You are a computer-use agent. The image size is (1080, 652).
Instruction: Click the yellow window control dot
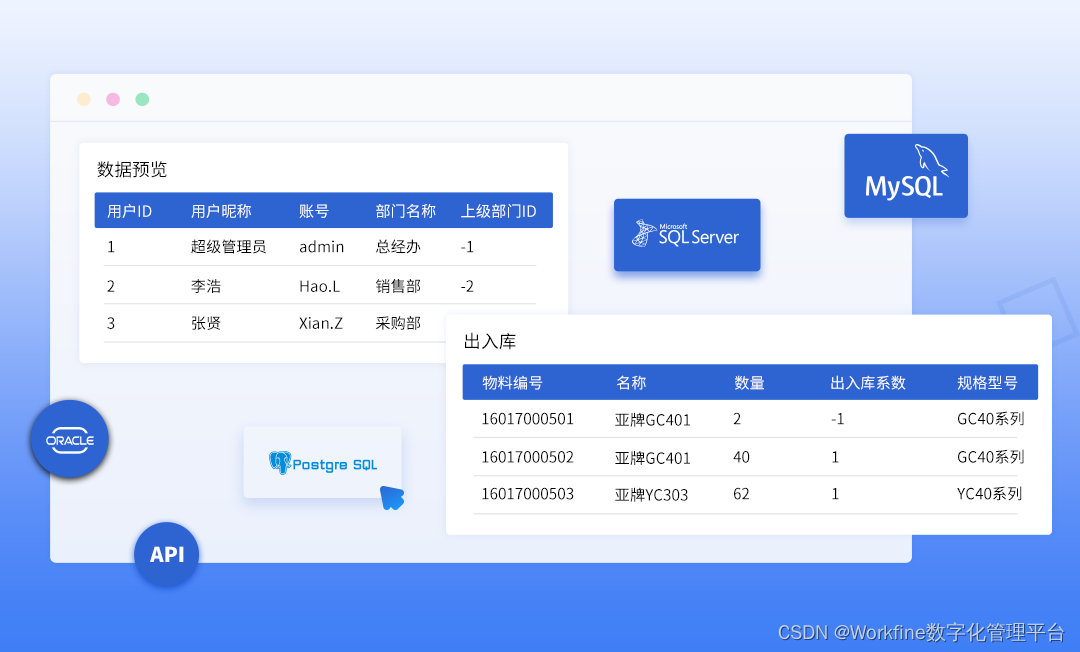pyautogui.click(x=84, y=99)
